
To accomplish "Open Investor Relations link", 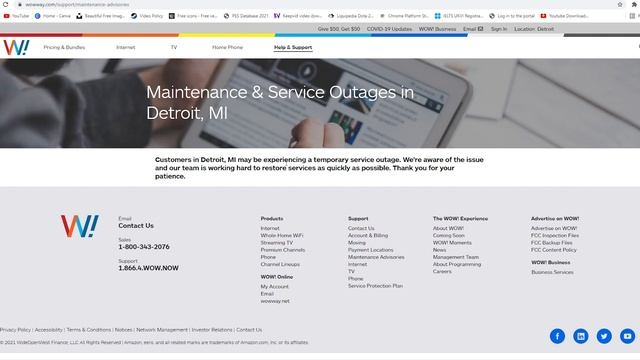I will coord(212,330).
